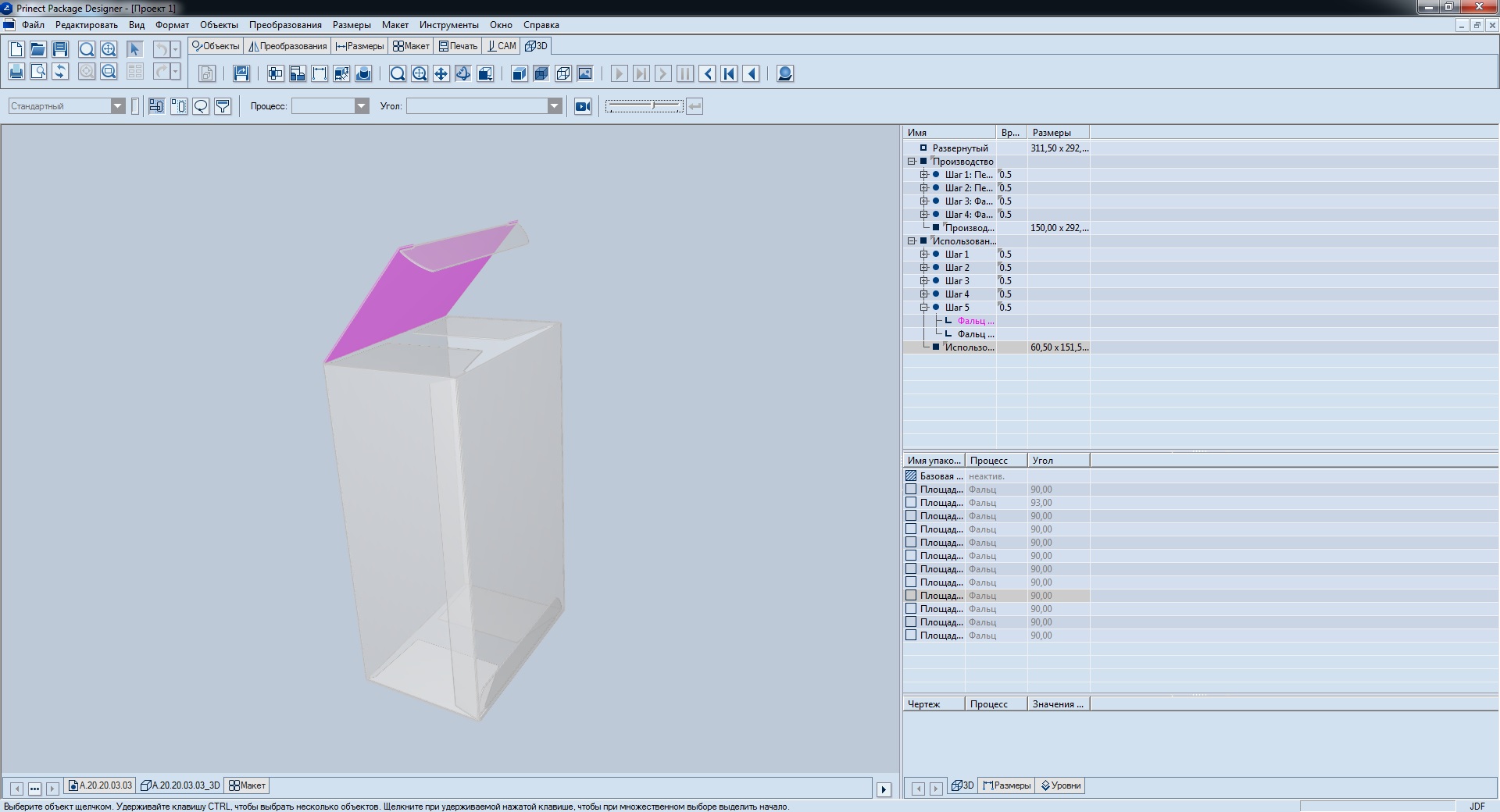Open the A.20.20.03.03_3D document tab
Screen dimensions: 1500x812
coord(180,785)
